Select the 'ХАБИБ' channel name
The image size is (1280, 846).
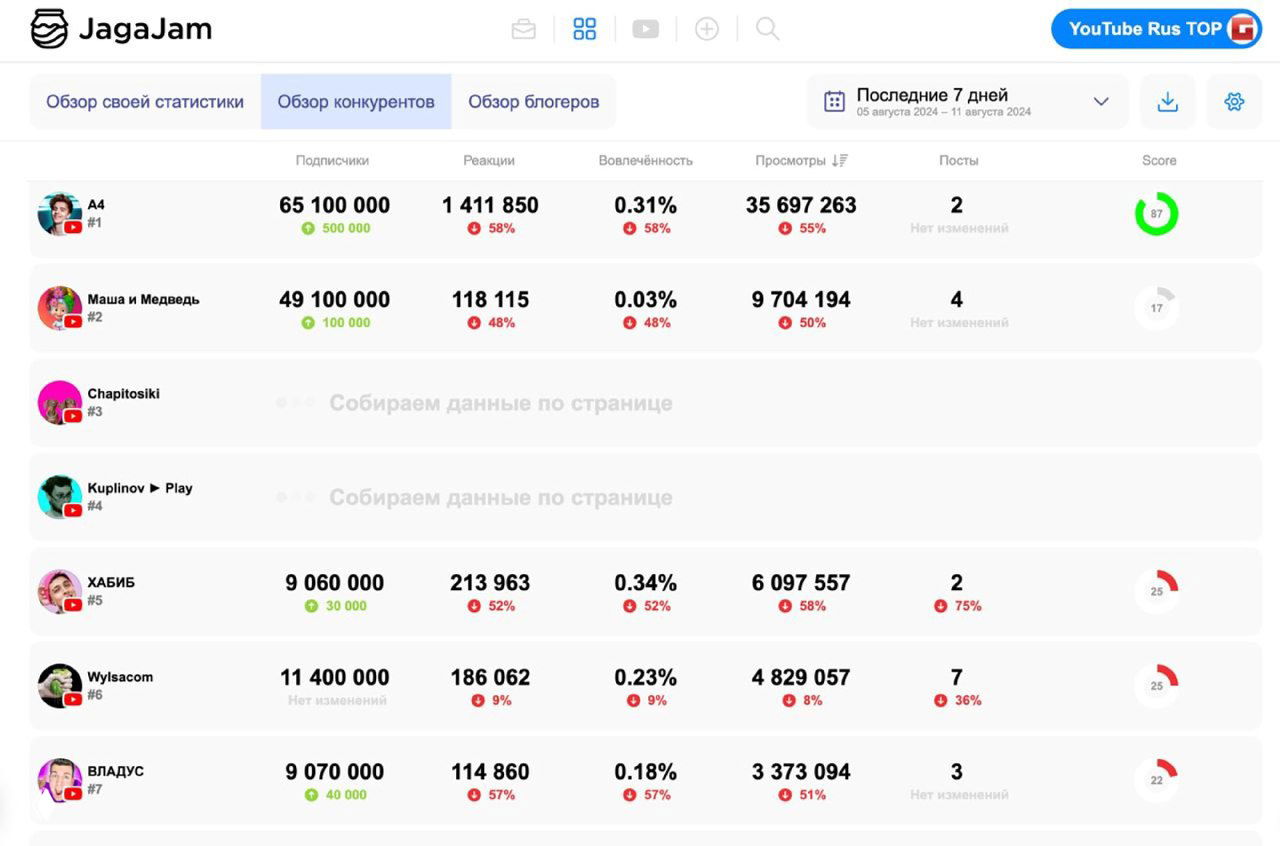(110, 582)
